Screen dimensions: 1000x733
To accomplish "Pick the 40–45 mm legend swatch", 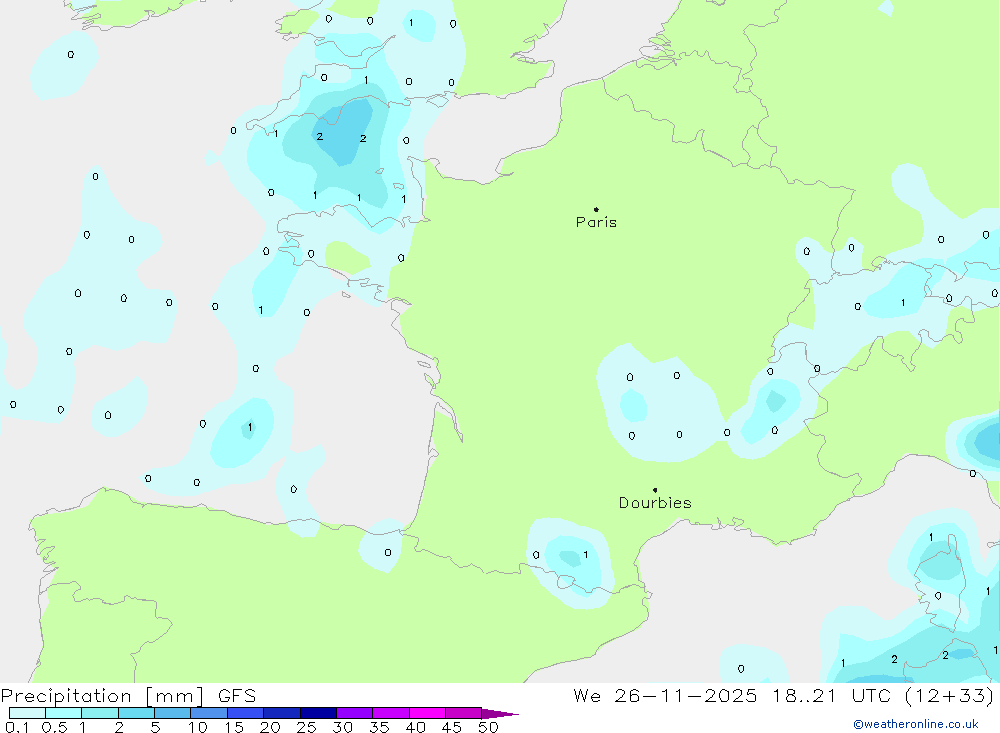I will (x=427, y=713).
